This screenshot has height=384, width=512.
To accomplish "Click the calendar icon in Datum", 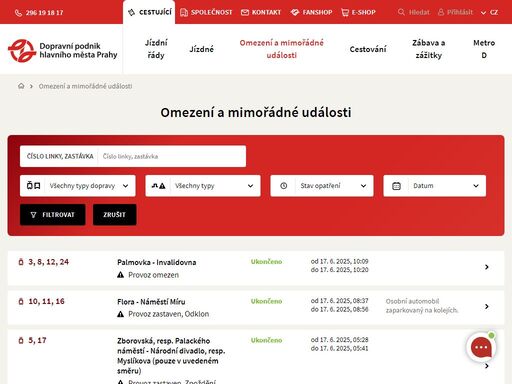I will [x=396, y=186].
